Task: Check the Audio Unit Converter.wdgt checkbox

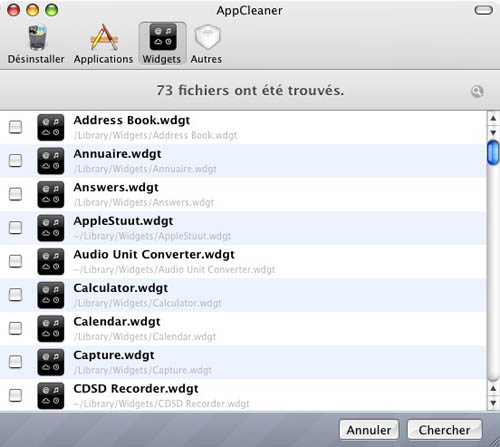Action: pyautogui.click(x=15, y=261)
